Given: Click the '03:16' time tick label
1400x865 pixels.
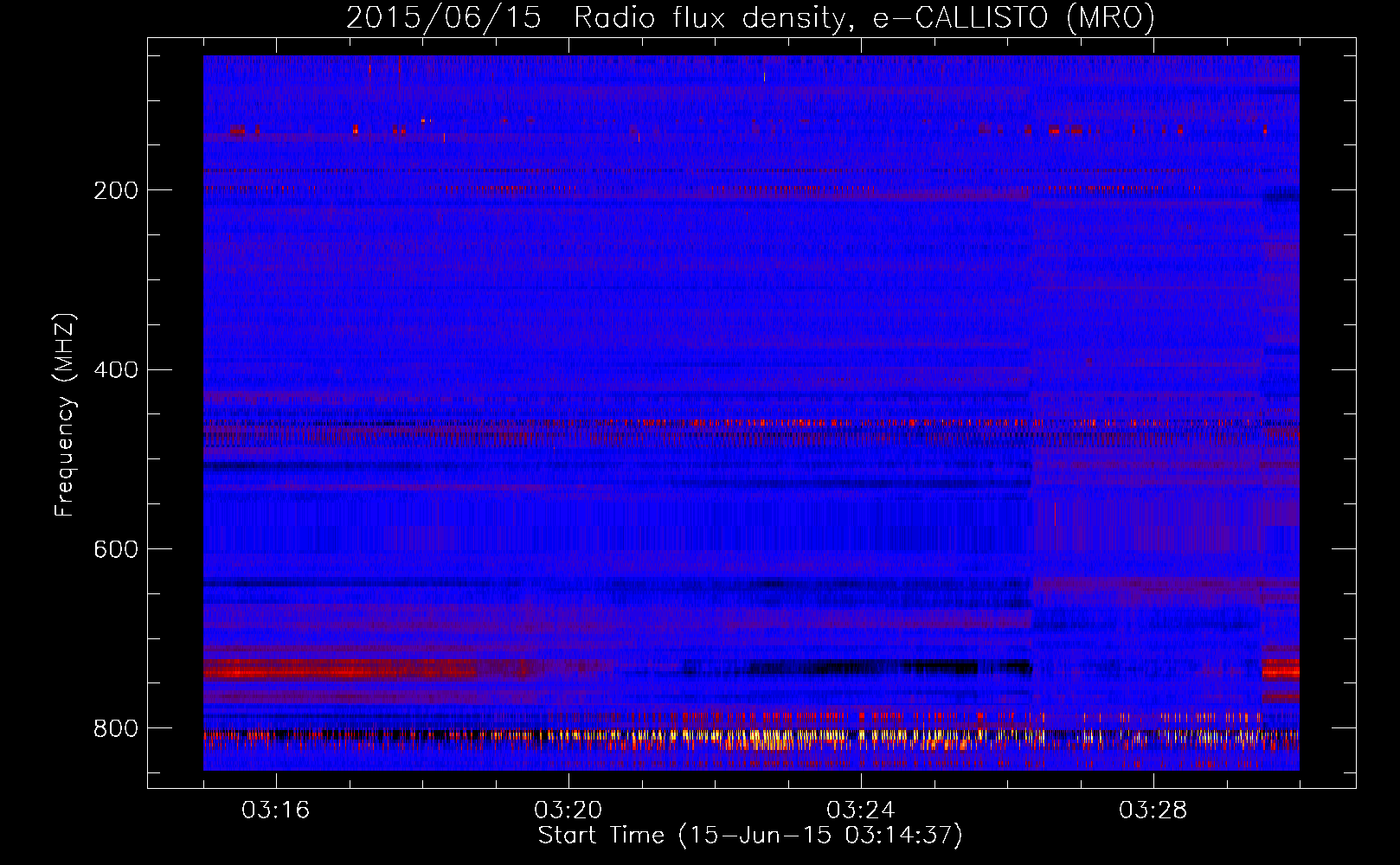Looking at the screenshot, I should (x=276, y=811).
